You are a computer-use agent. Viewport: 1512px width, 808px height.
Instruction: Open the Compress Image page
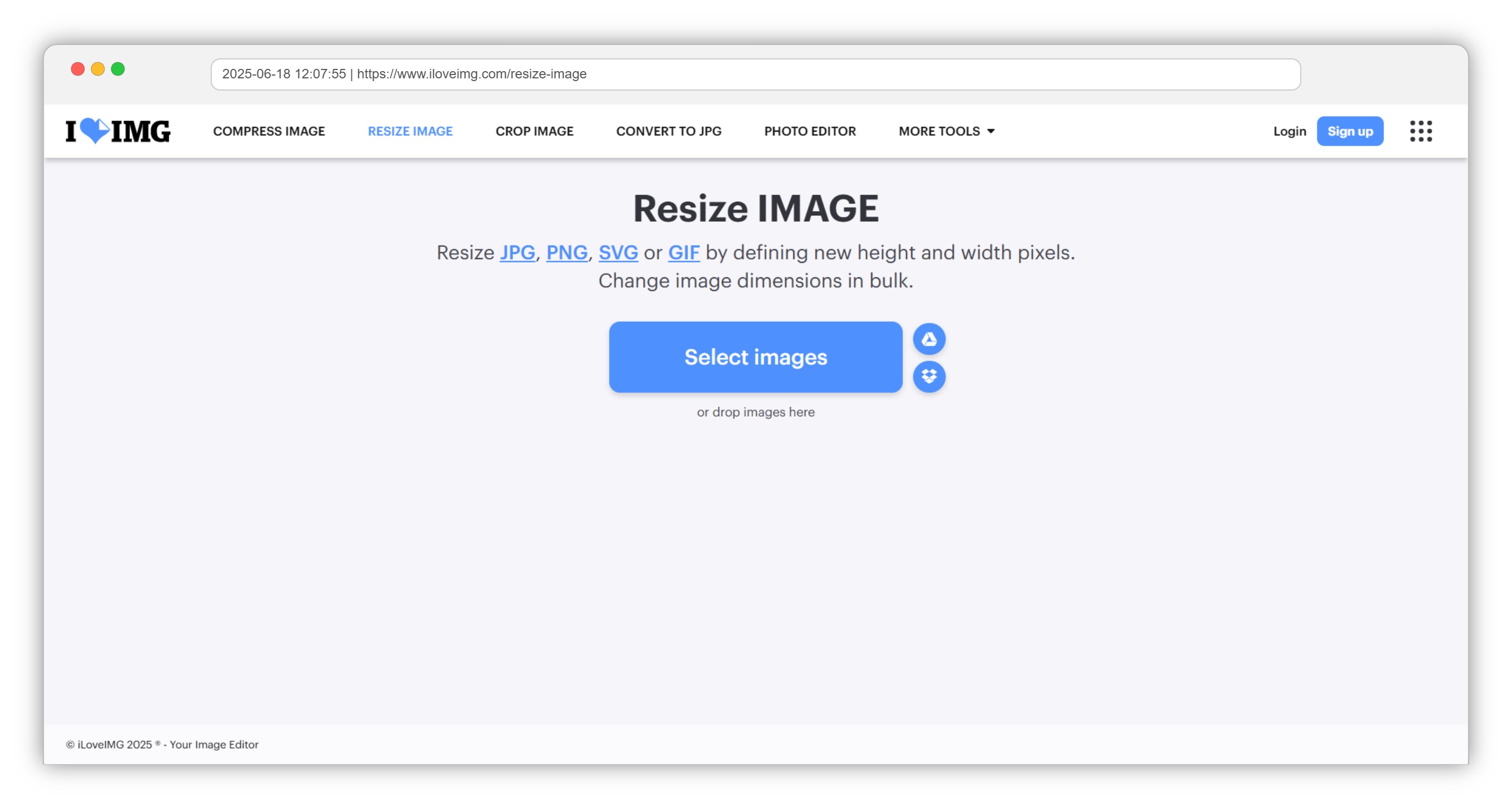pyautogui.click(x=269, y=131)
